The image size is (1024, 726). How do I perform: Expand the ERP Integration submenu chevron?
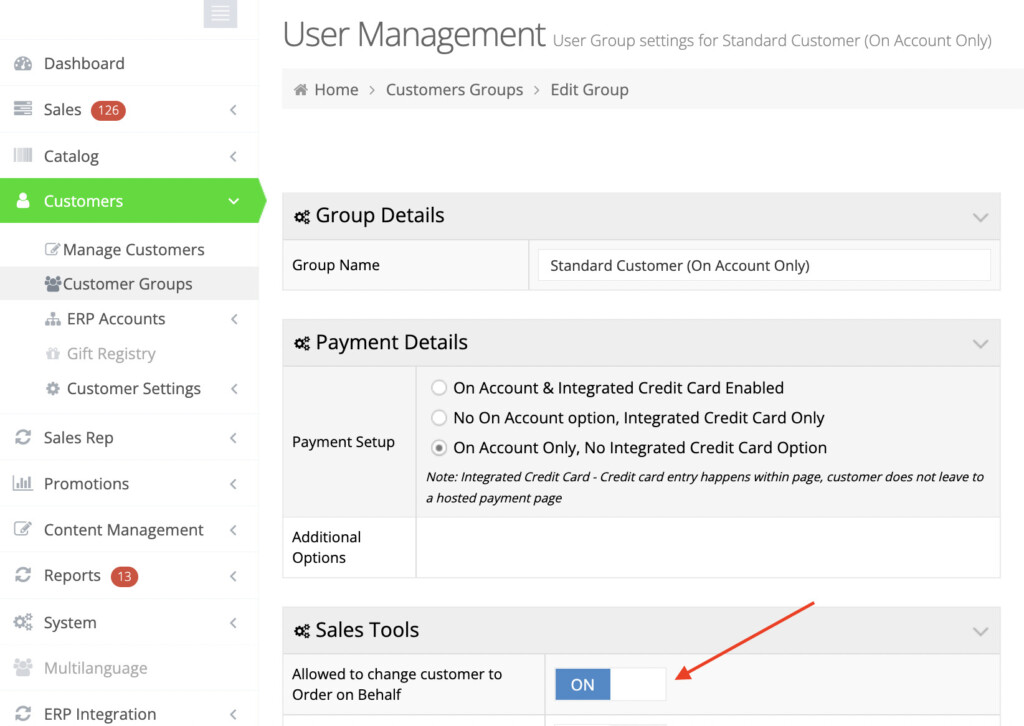tap(233, 714)
